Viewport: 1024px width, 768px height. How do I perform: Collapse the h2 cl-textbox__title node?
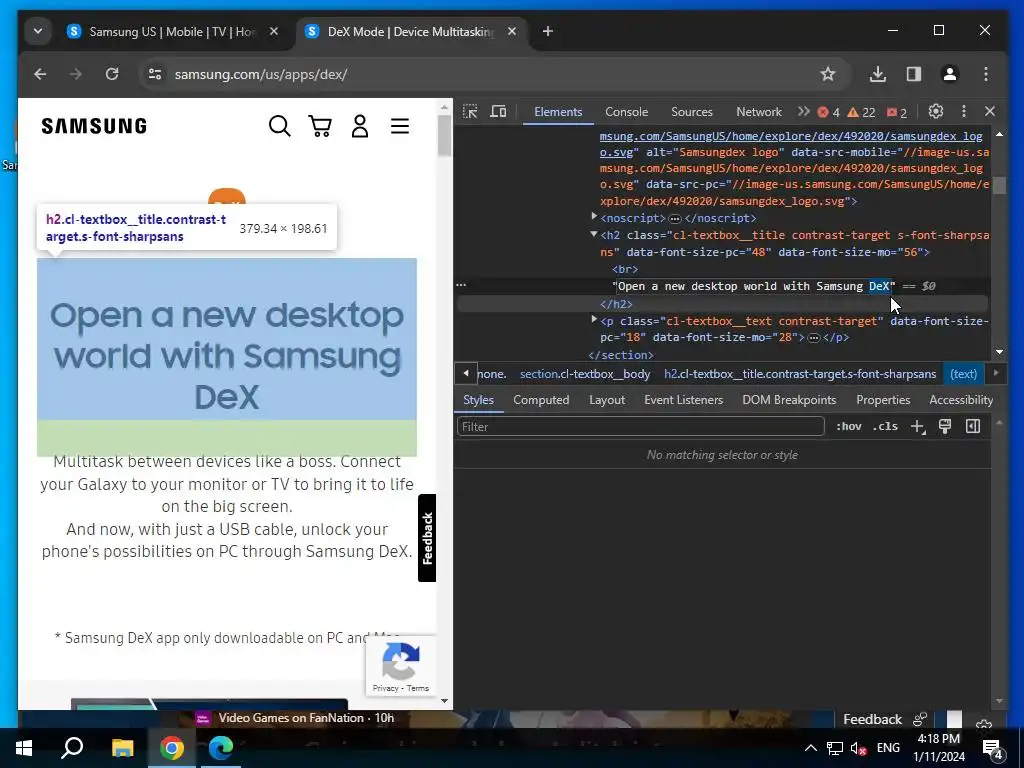[x=594, y=234]
